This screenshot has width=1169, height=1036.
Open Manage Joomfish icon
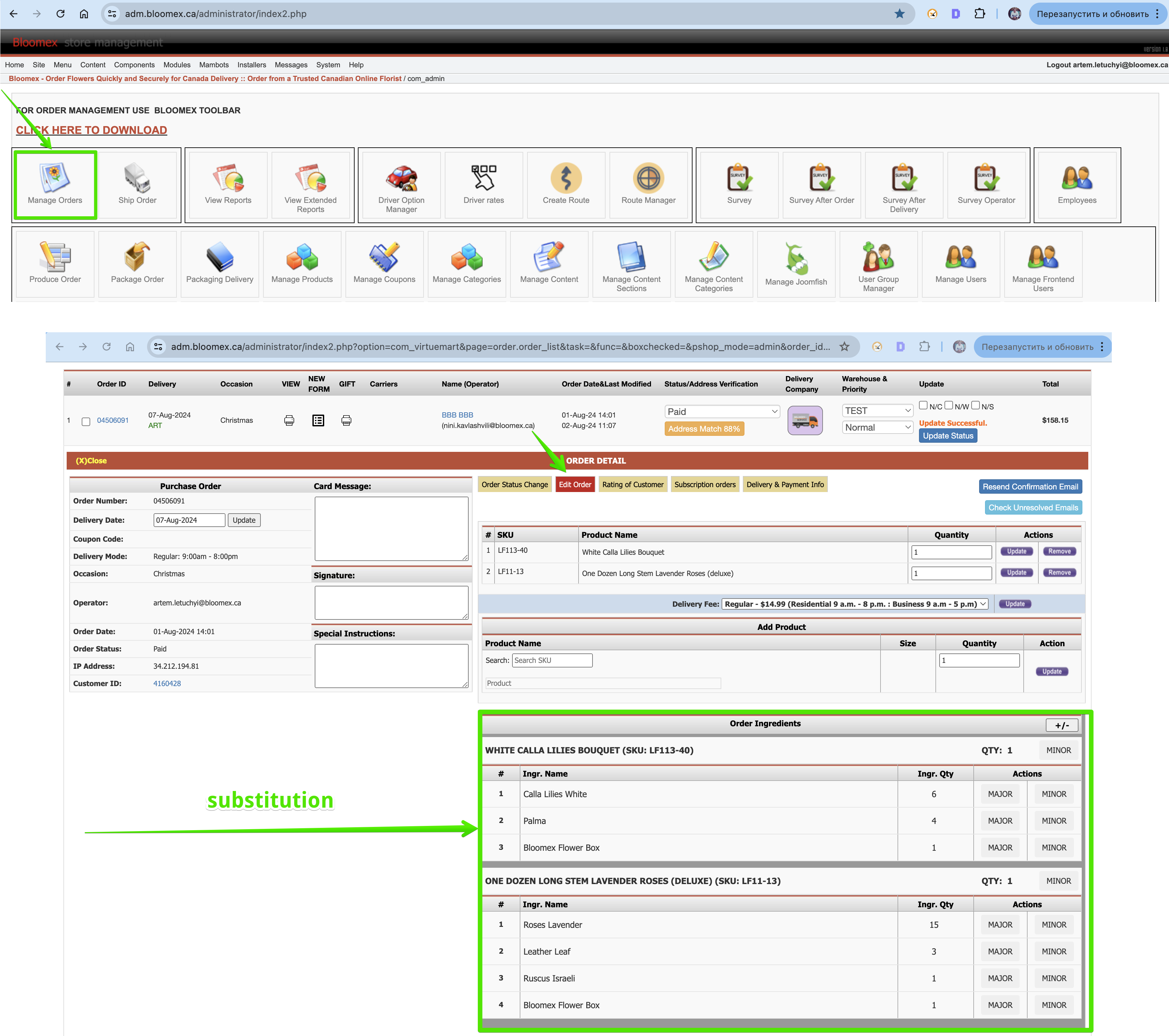(x=796, y=264)
